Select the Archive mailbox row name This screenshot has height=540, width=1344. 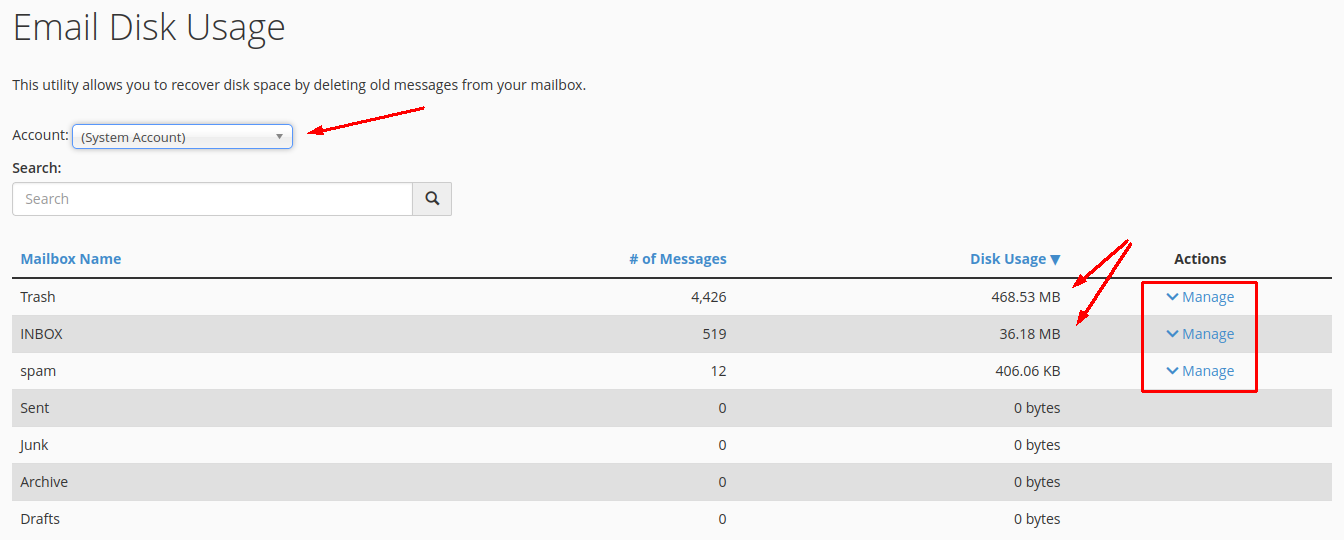point(44,482)
